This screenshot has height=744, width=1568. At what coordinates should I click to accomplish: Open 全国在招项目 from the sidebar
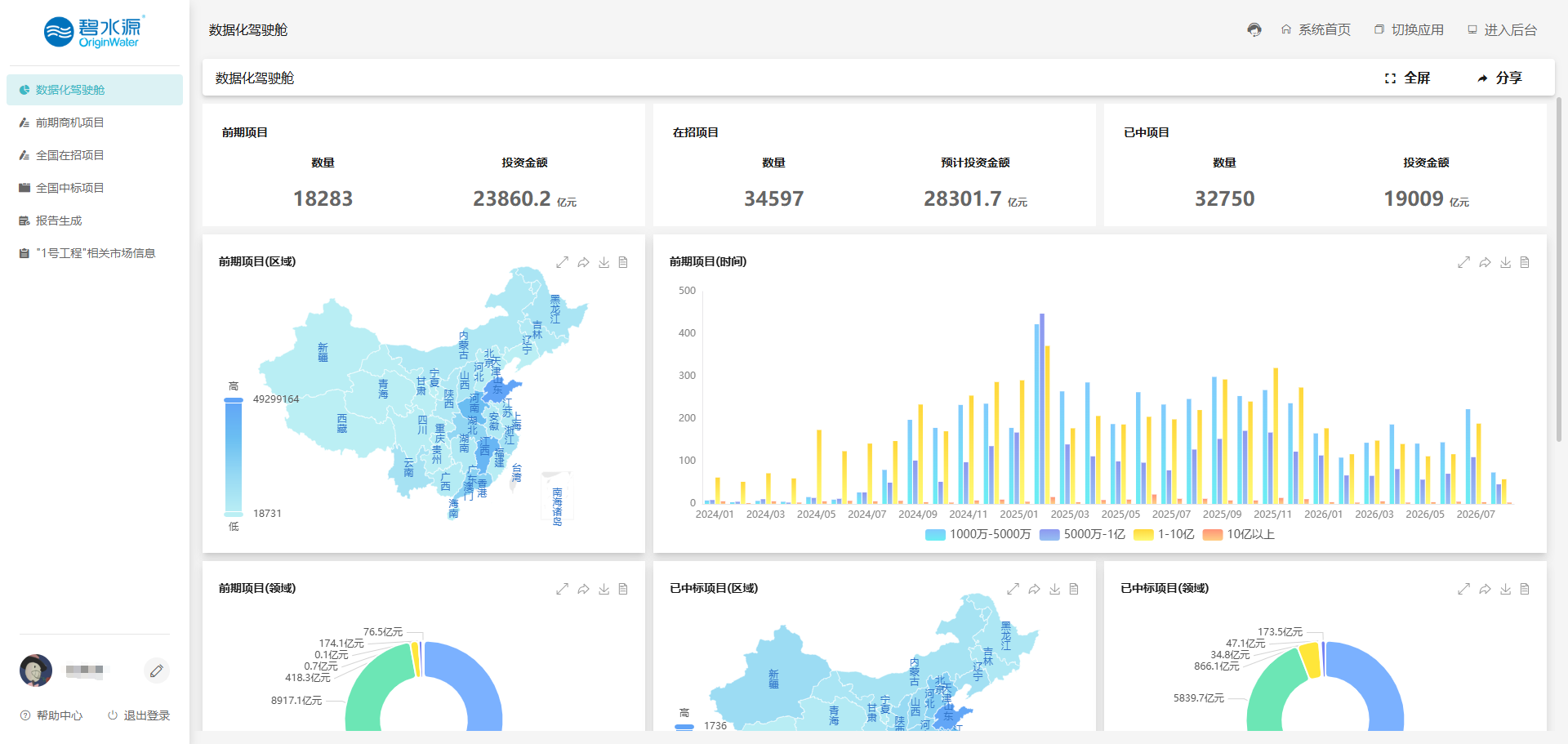coord(95,155)
